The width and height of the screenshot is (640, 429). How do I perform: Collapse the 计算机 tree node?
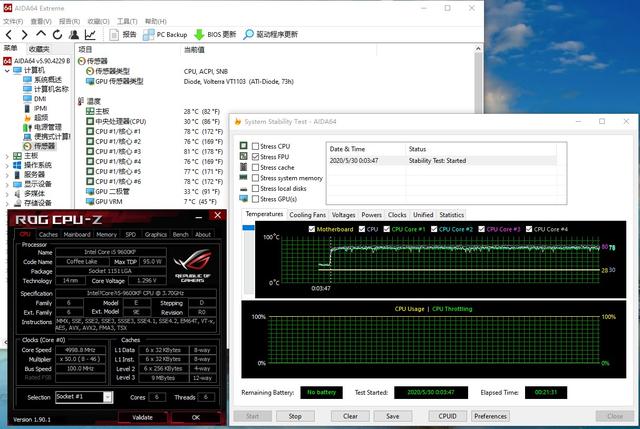click(7, 71)
